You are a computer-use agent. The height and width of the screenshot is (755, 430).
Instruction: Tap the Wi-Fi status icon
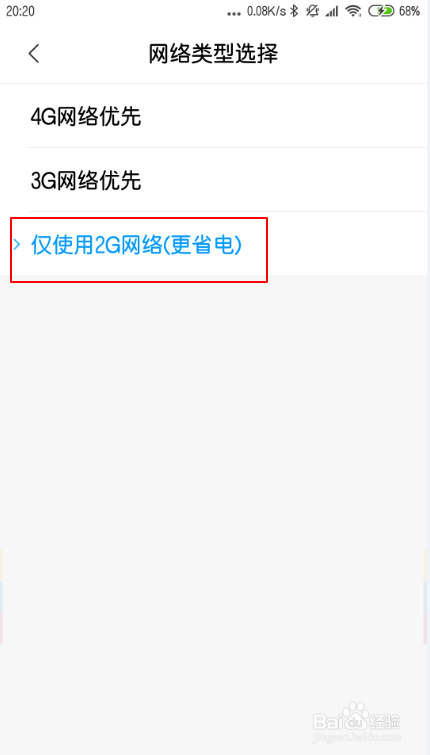(353, 11)
